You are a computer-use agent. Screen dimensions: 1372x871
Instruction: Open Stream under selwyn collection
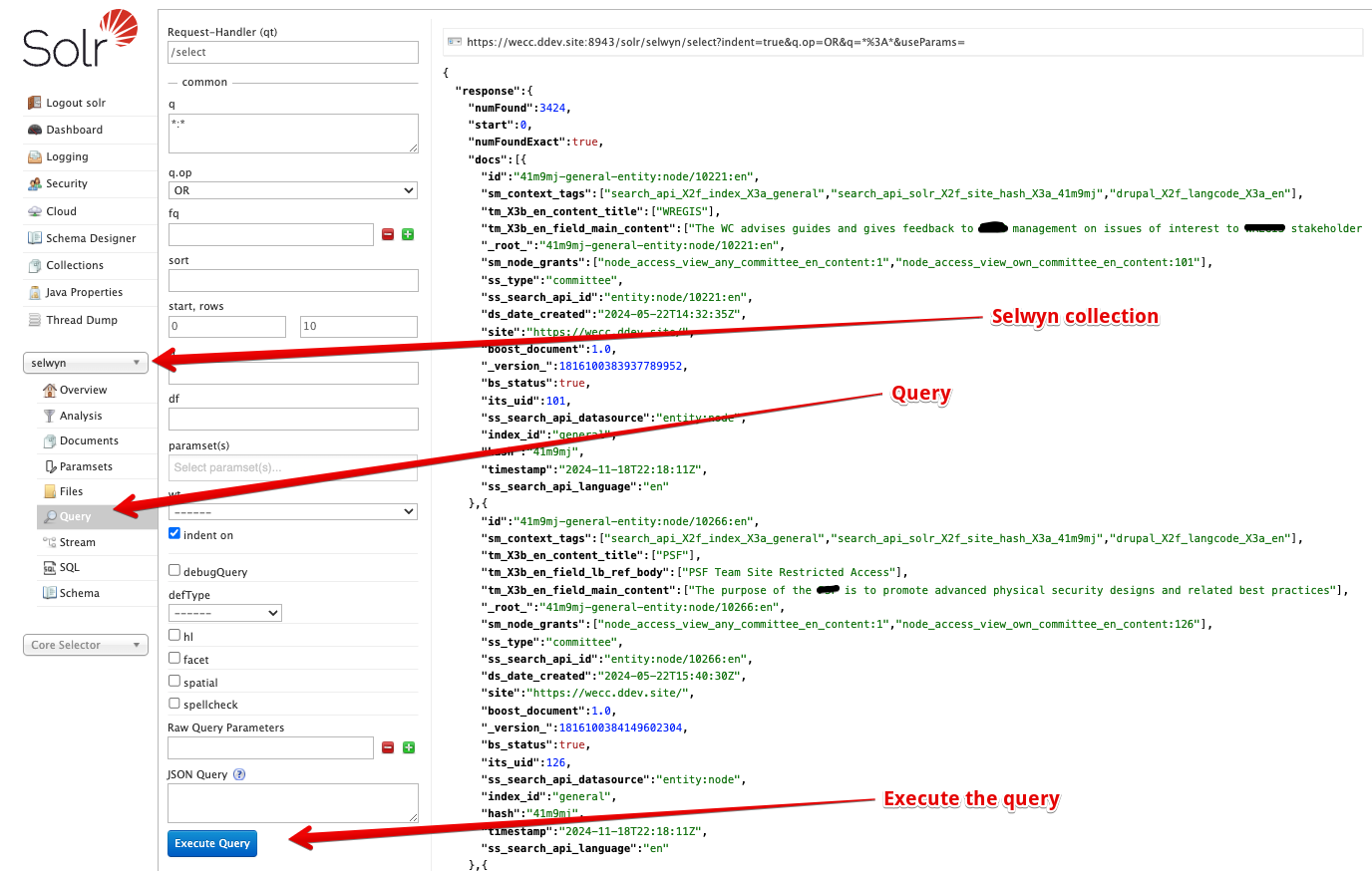point(78,542)
